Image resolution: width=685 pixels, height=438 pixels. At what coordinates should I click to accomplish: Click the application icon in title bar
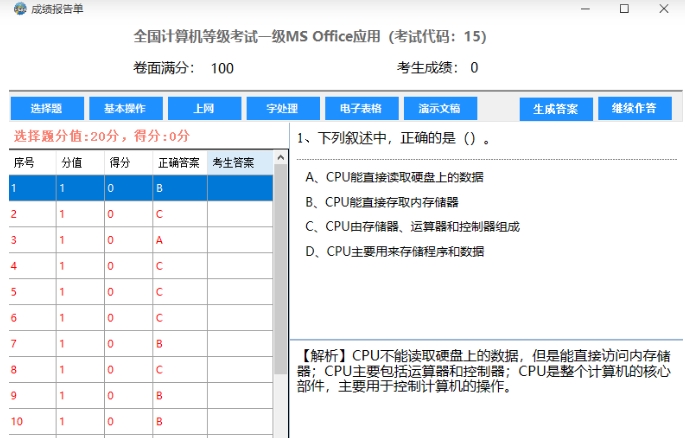[20, 9]
